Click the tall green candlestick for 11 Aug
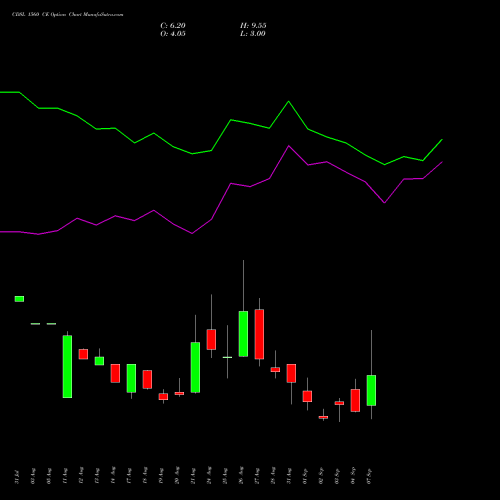The height and width of the screenshot is (500, 500). click(x=67, y=367)
